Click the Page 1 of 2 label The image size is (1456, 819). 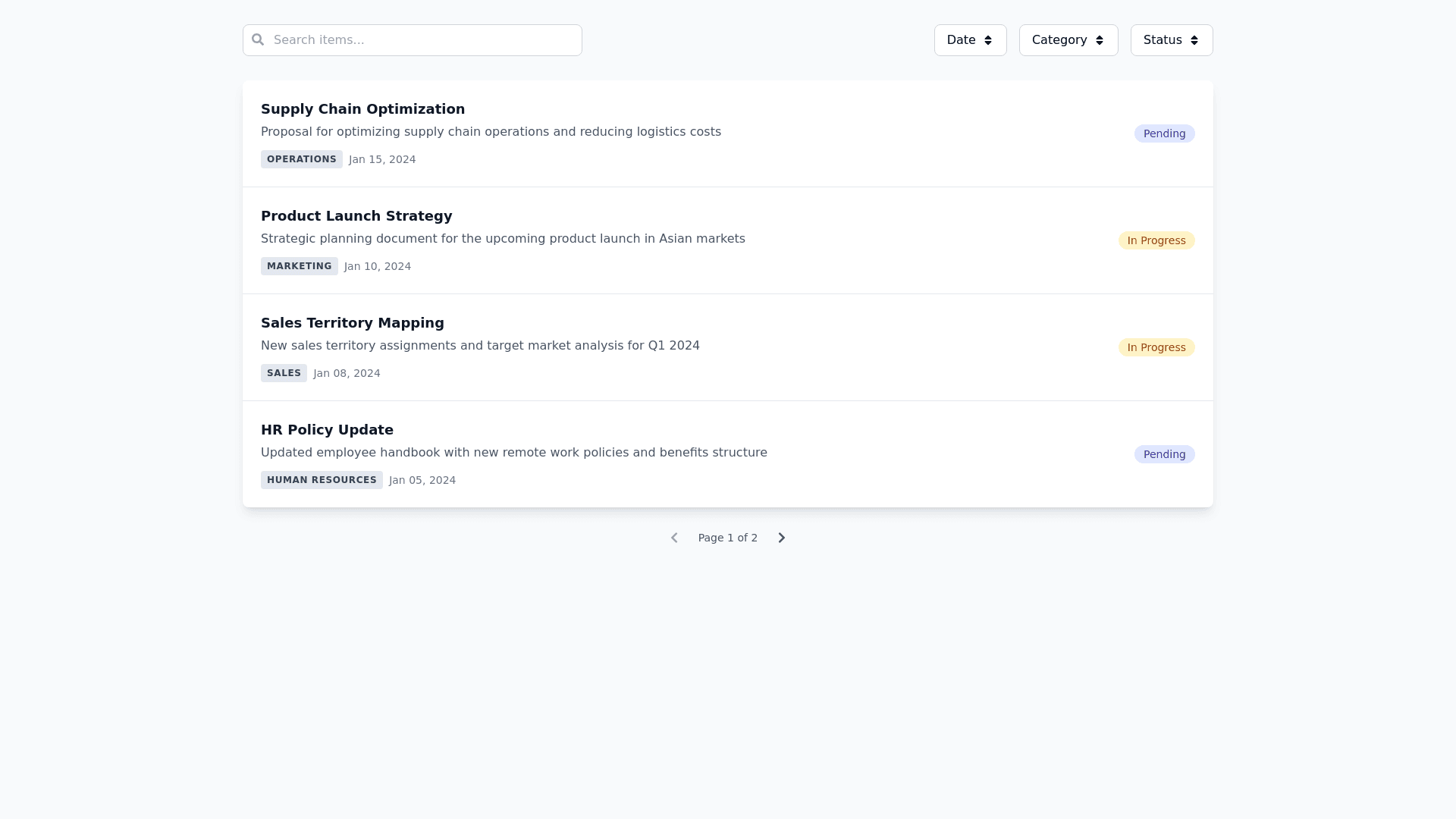click(x=727, y=538)
